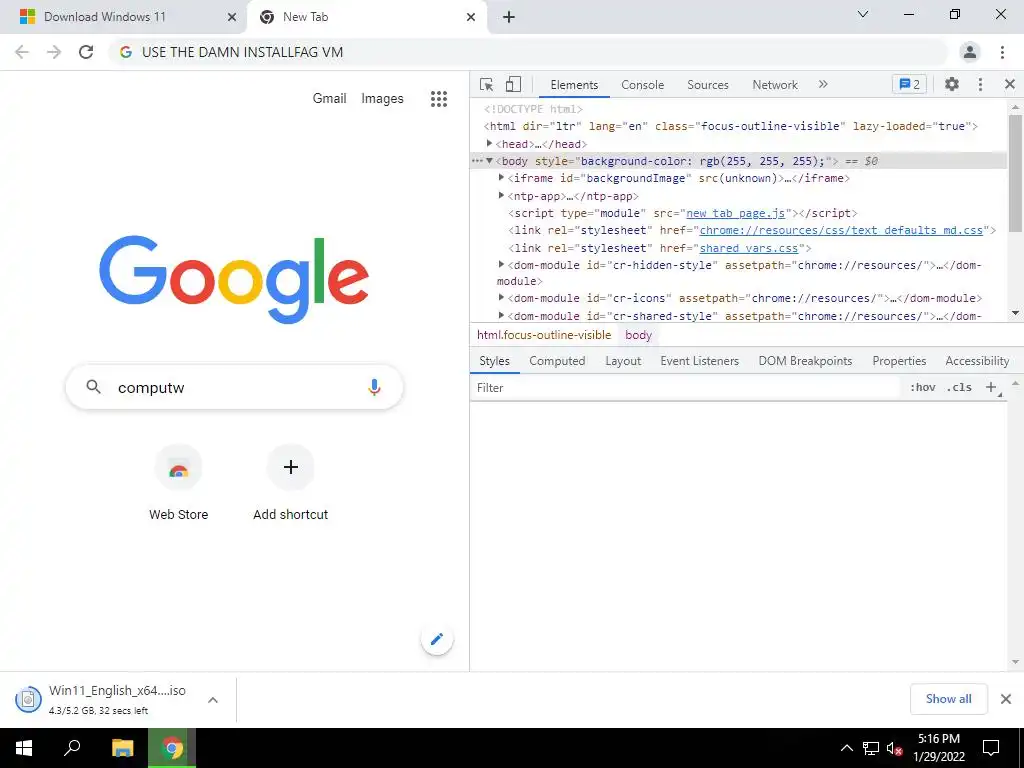
Task: Switch to the Sources tab
Action: (707, 85)
